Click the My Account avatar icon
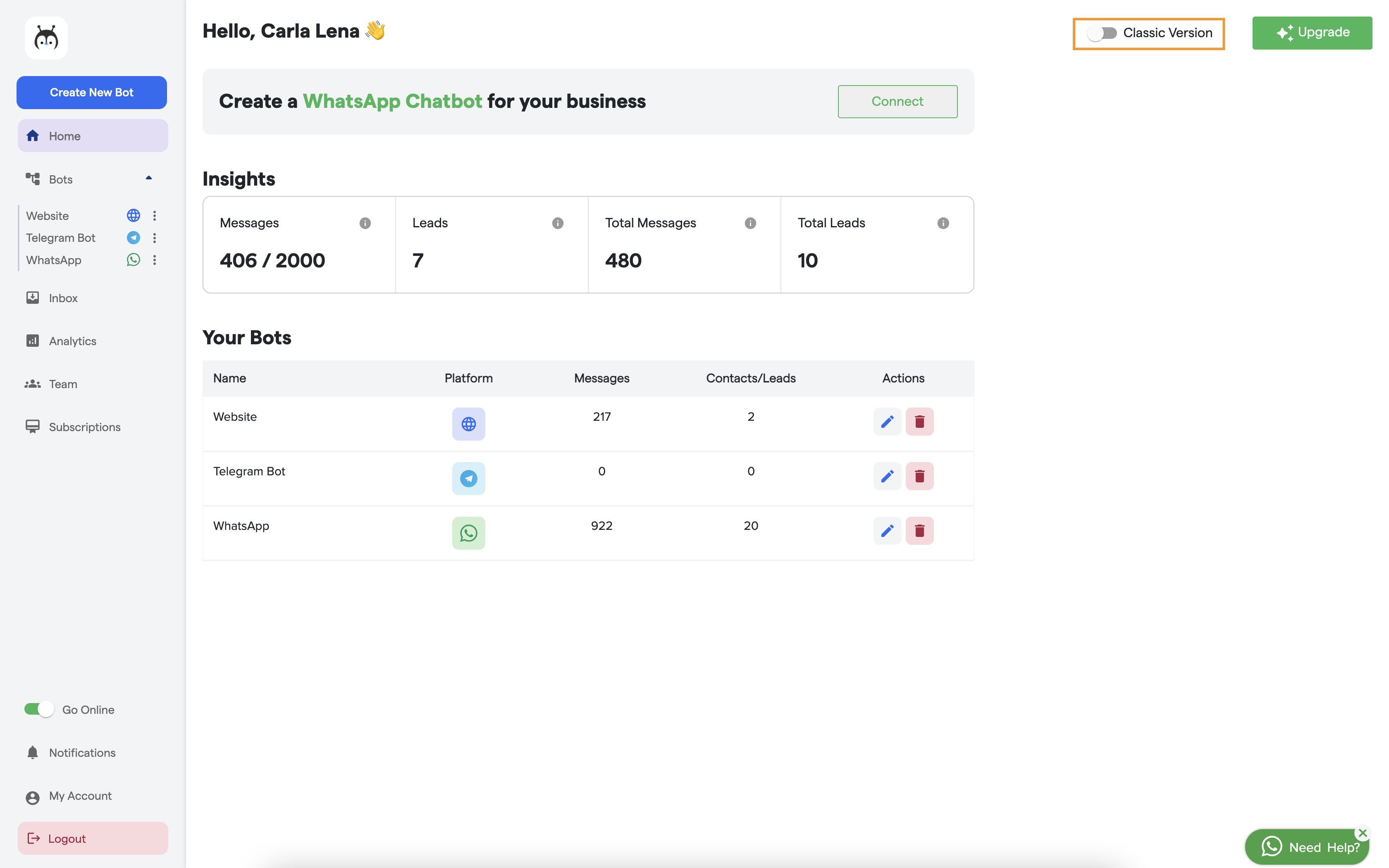 [33, 797]
